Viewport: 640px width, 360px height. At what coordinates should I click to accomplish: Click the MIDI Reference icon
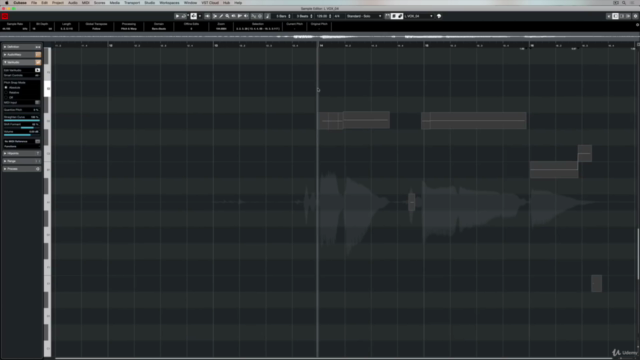38,141
